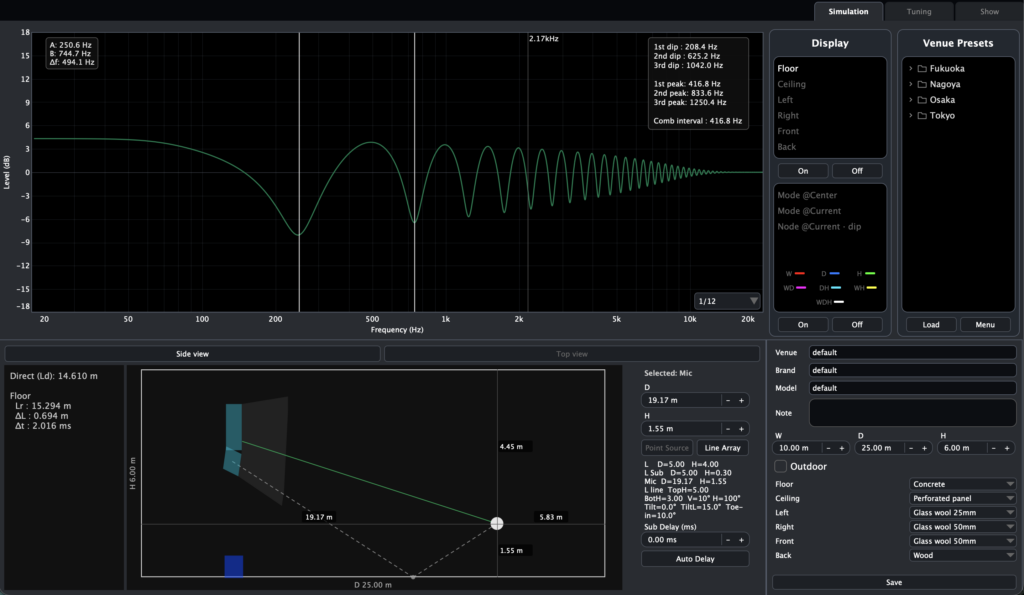
Task: Click the Venue name field
Action: [x=912, y=353]
